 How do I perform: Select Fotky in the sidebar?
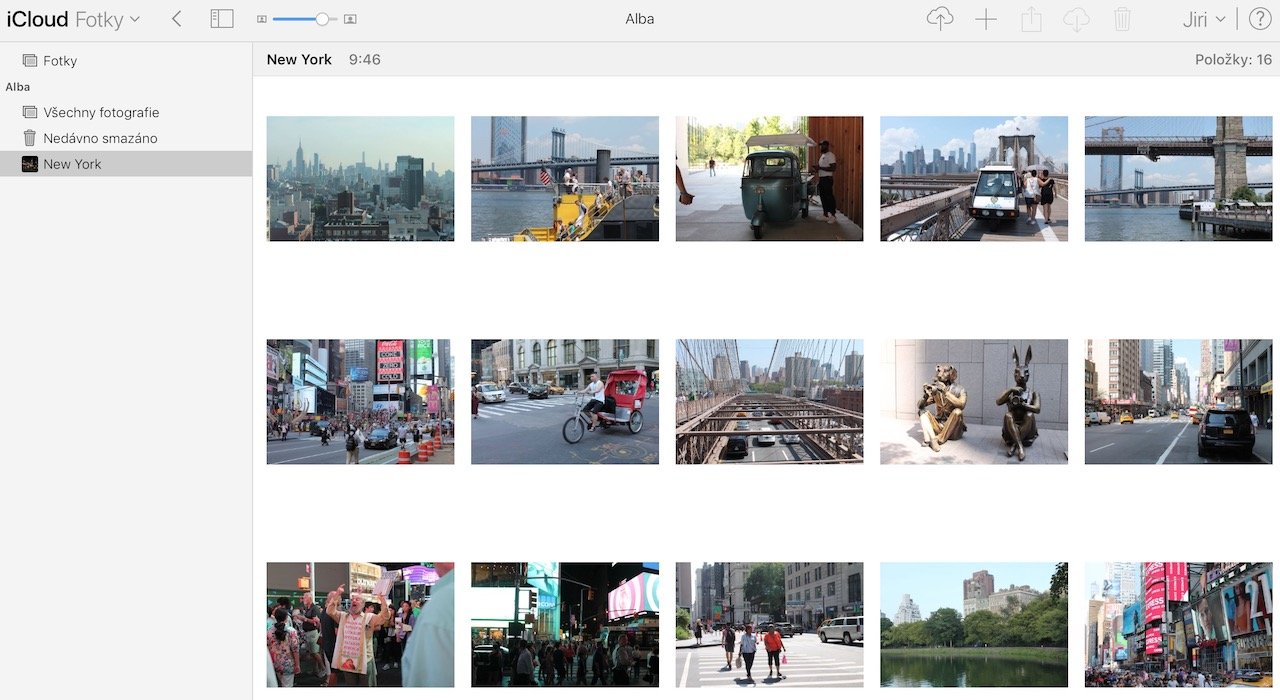(126, 61)
